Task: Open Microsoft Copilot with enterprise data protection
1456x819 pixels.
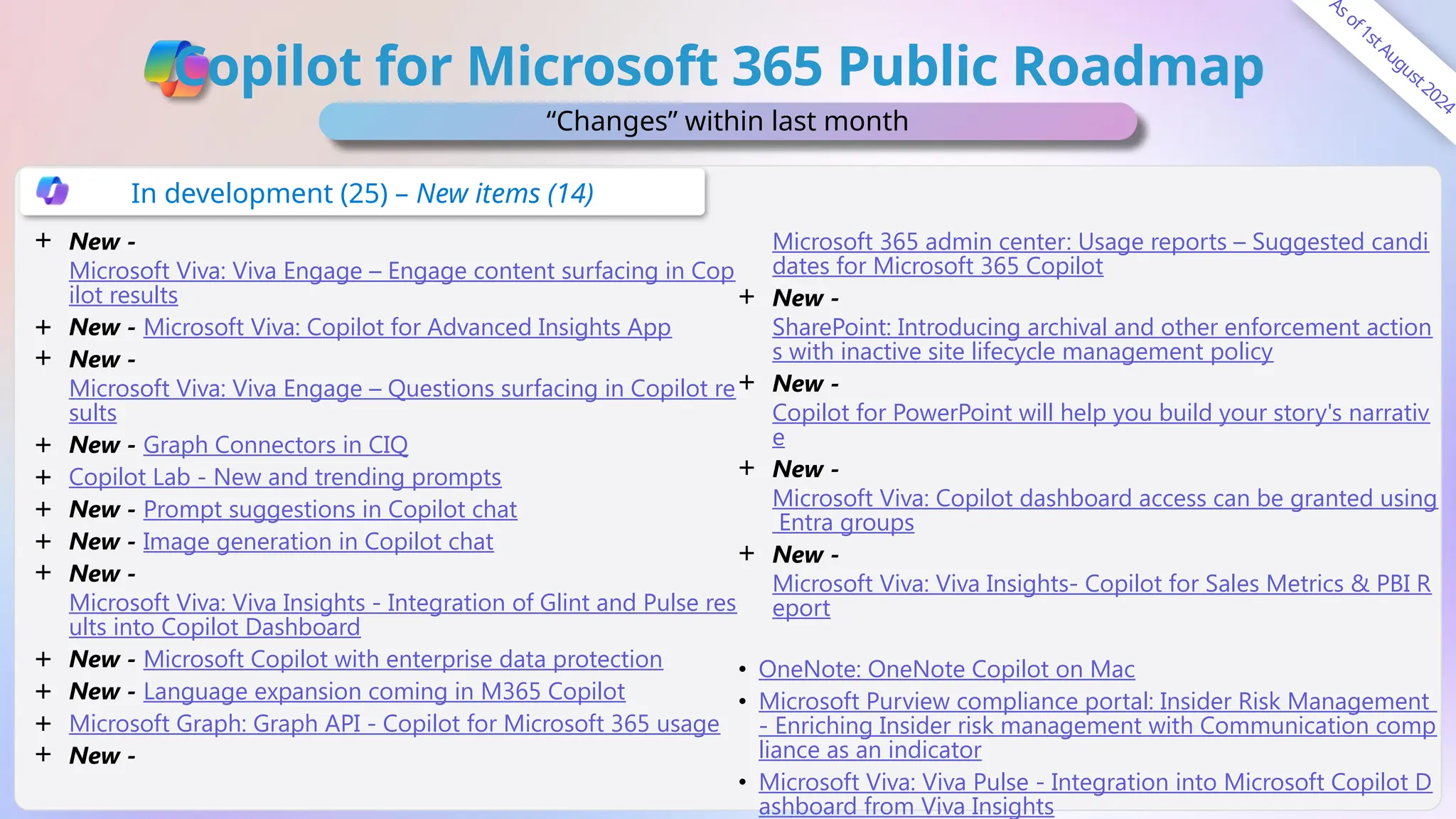Action: point(403,659)
